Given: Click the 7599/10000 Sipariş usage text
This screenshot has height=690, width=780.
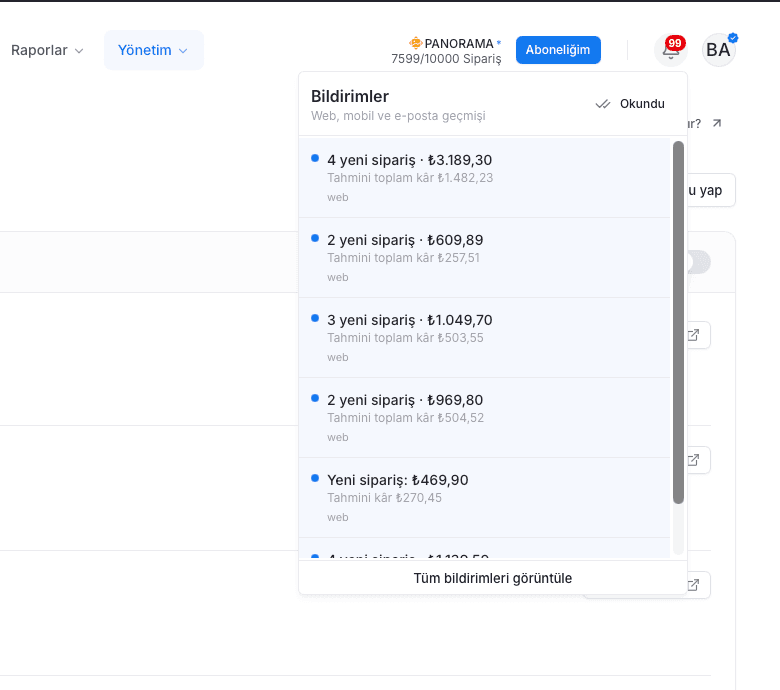Looking at the screenshot, I should pyautogui.click(x=446, y=59).
